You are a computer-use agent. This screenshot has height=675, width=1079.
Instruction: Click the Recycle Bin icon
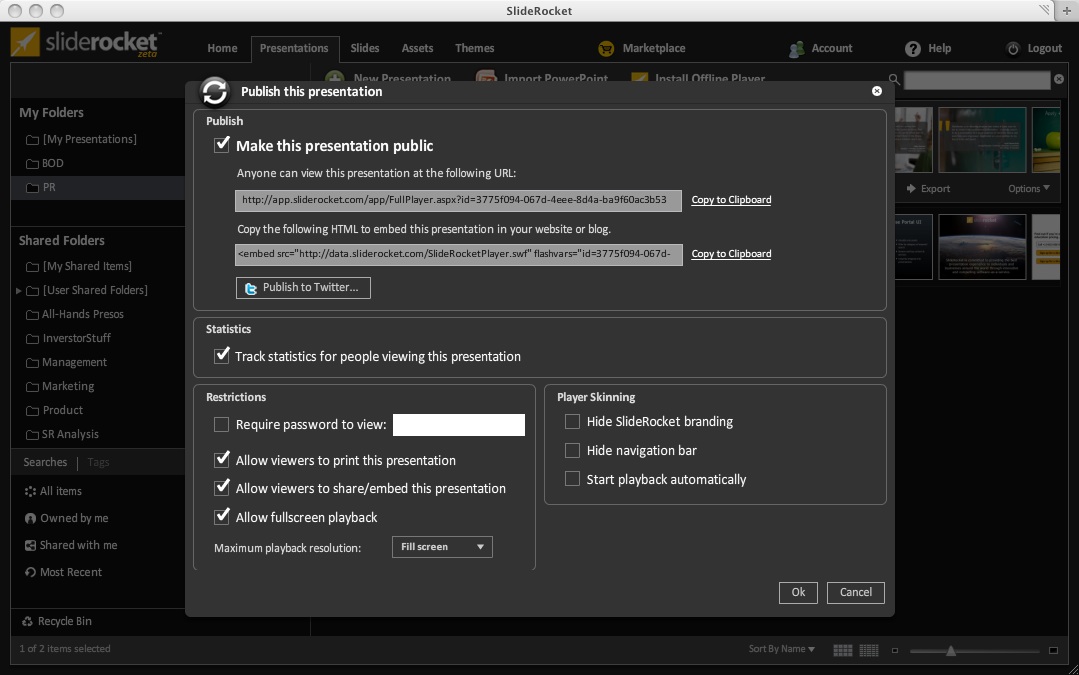(28, 621)
